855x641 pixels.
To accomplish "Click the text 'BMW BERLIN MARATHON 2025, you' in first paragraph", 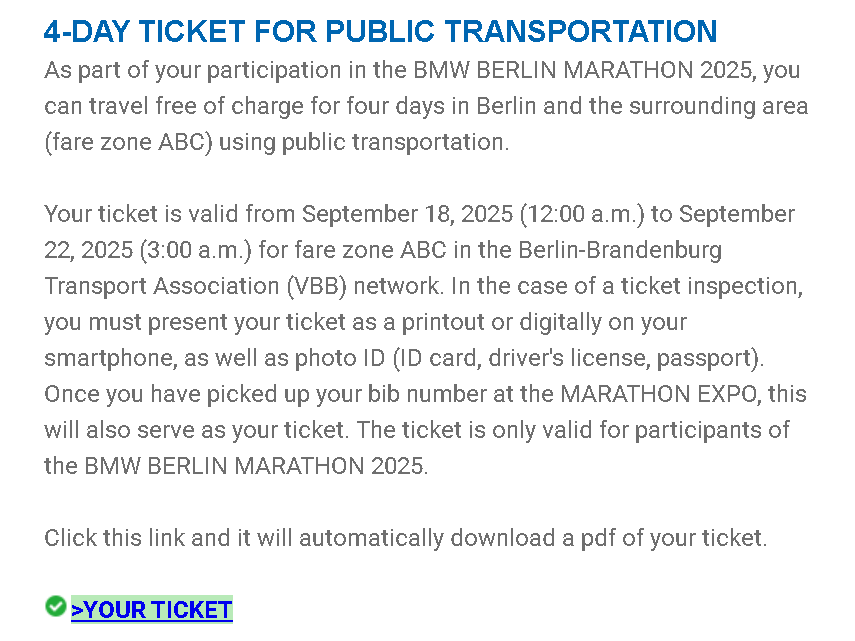I will pos(606,70).
